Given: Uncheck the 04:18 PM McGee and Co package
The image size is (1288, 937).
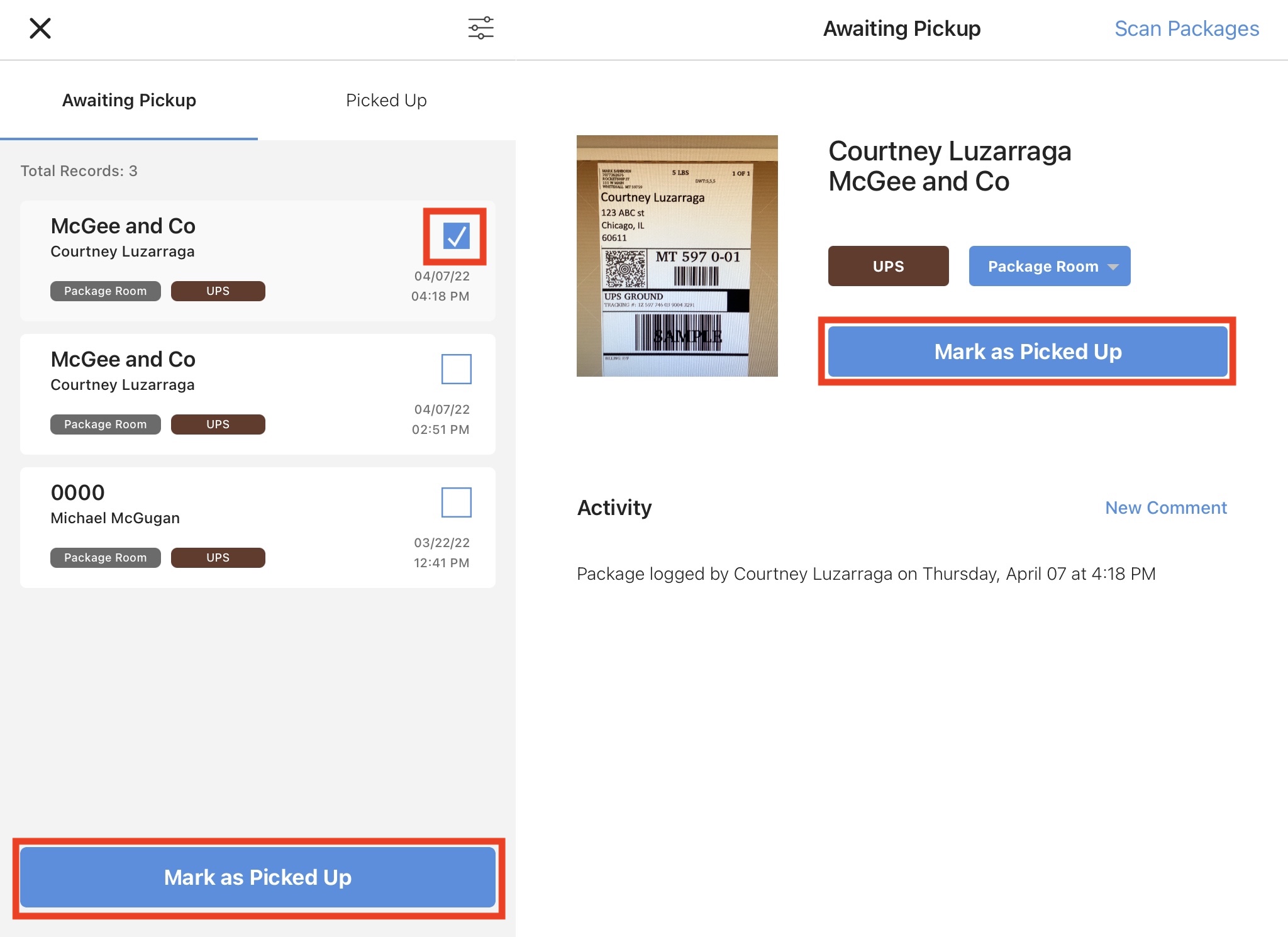Looking at the screenshot, I should coord(456,236).
